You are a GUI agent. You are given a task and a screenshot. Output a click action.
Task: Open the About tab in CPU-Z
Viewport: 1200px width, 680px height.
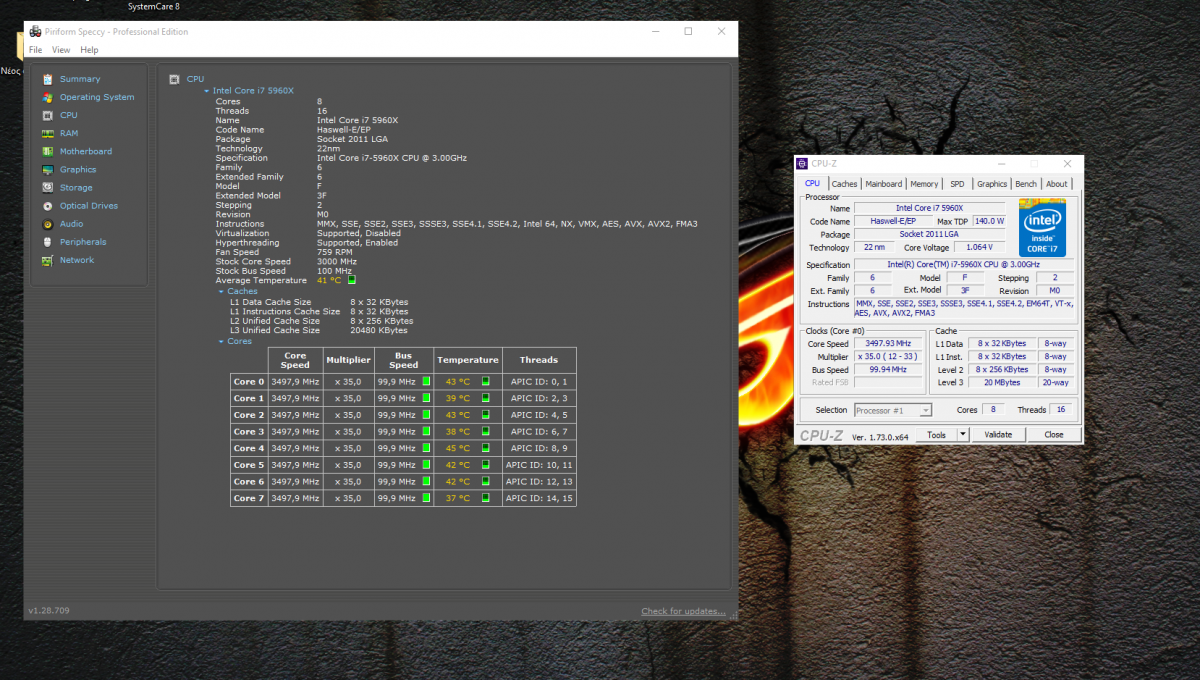tap(1056, 184)
